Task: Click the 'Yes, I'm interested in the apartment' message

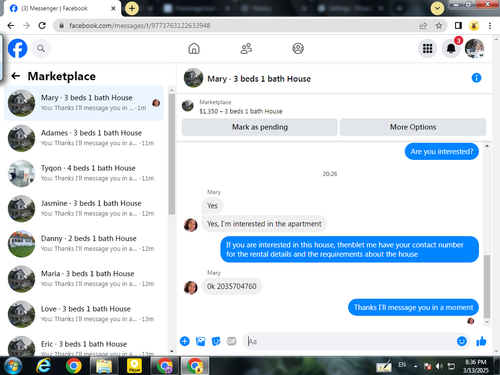Action: [264, 224]
